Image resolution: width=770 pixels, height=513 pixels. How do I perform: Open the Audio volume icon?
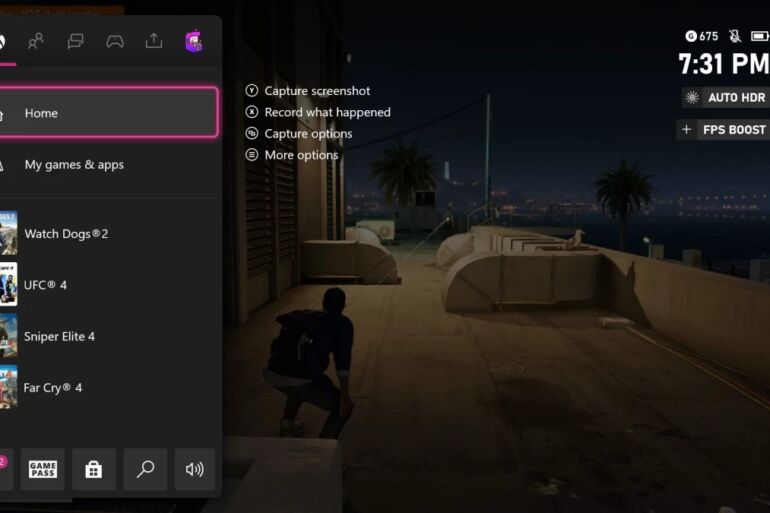195,469
